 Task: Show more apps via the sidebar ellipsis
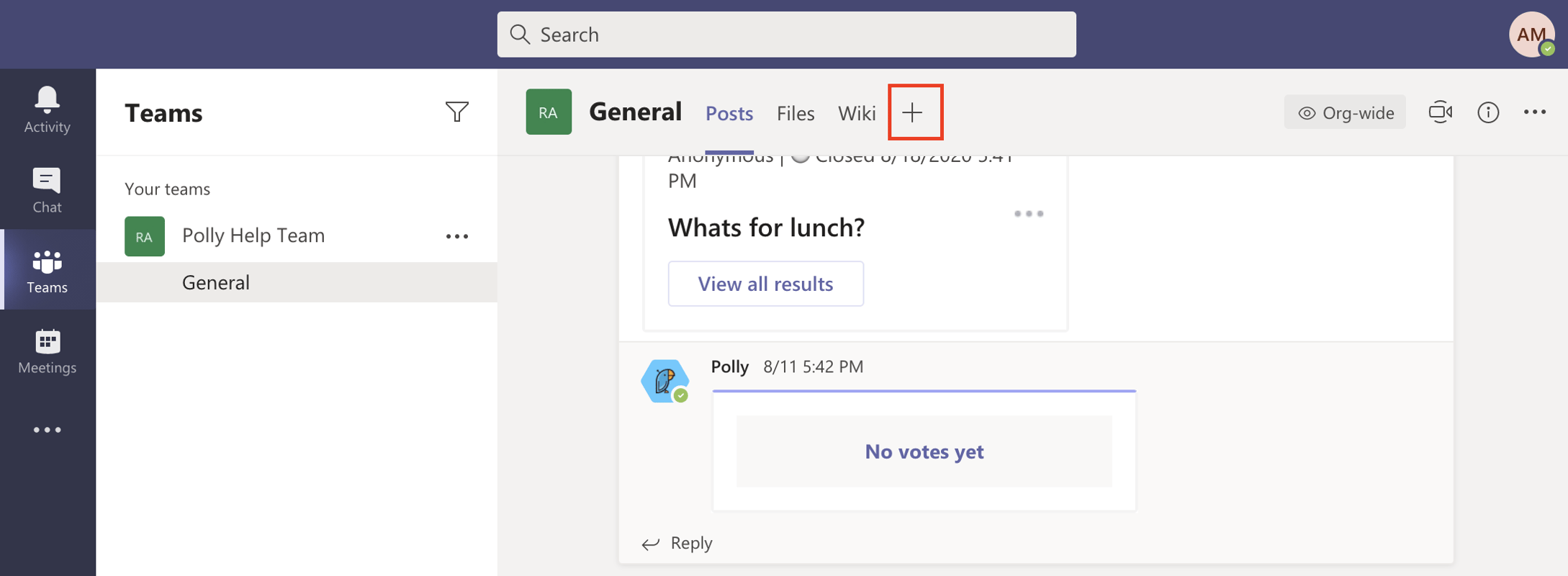click(x=46, y=430)
